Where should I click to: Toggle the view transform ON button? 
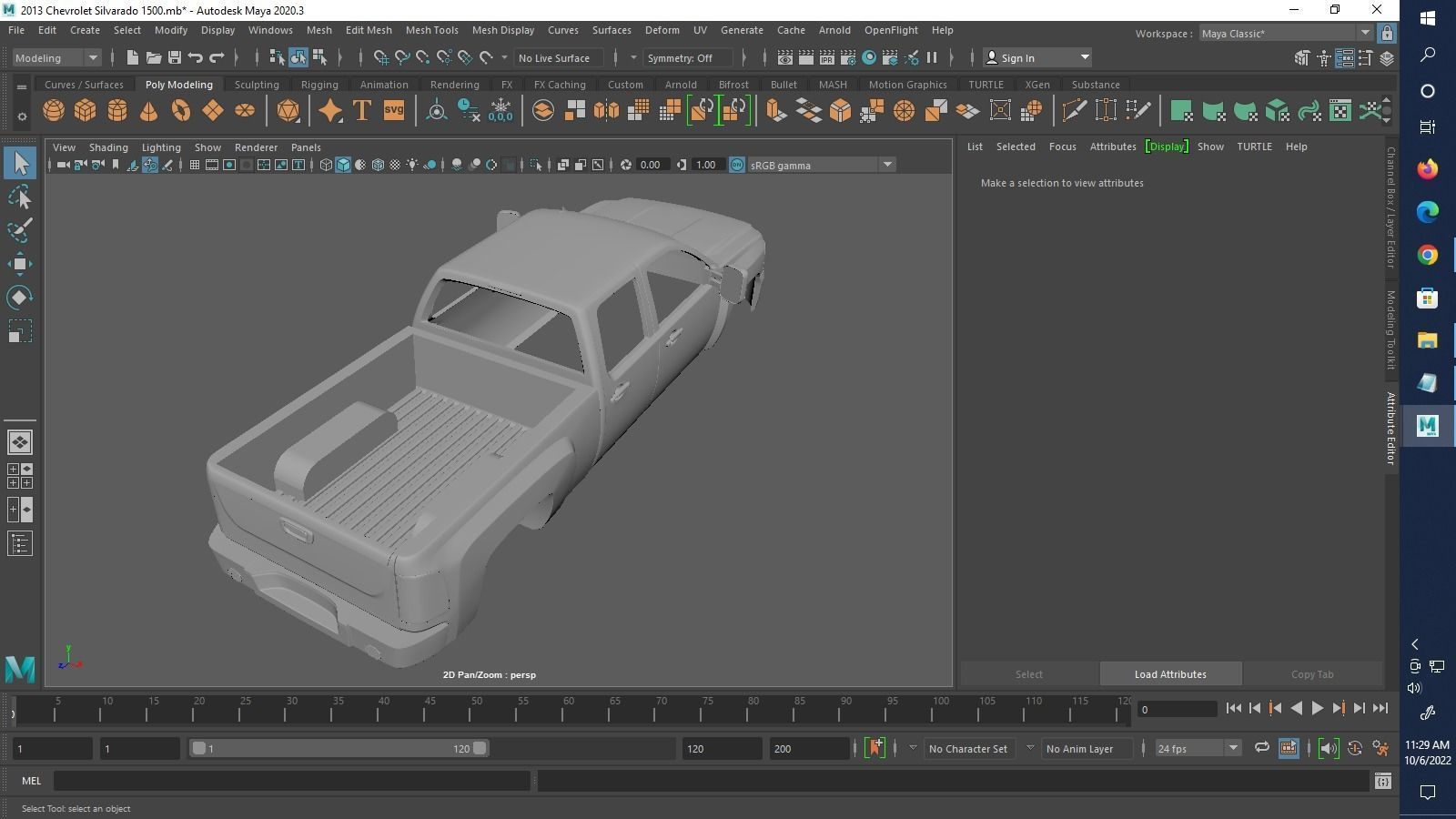point(737,165)
